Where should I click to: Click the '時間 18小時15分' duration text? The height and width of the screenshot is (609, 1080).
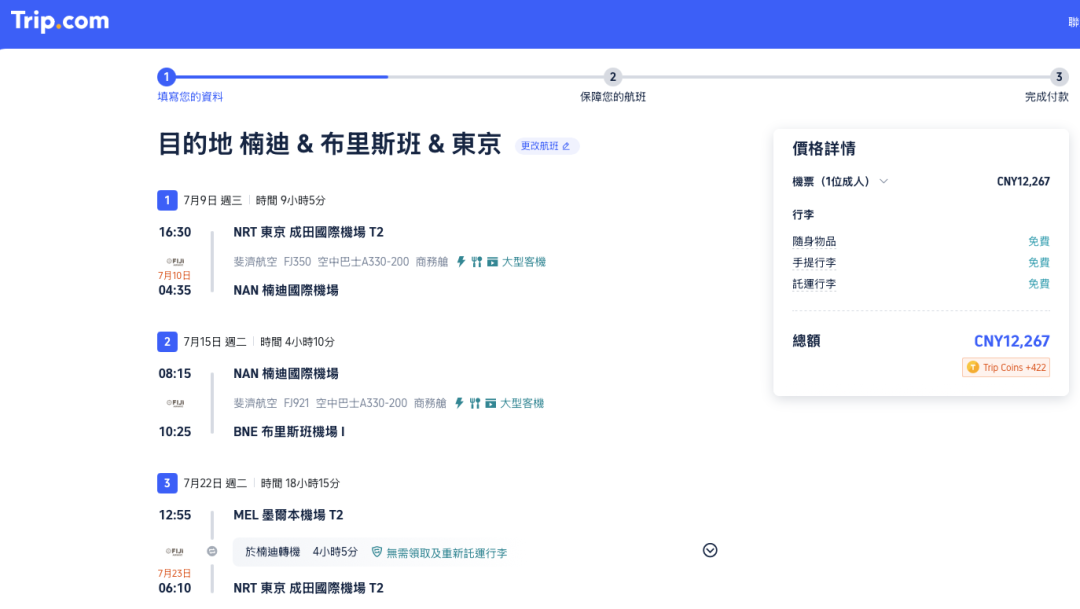tap(300, 483)
